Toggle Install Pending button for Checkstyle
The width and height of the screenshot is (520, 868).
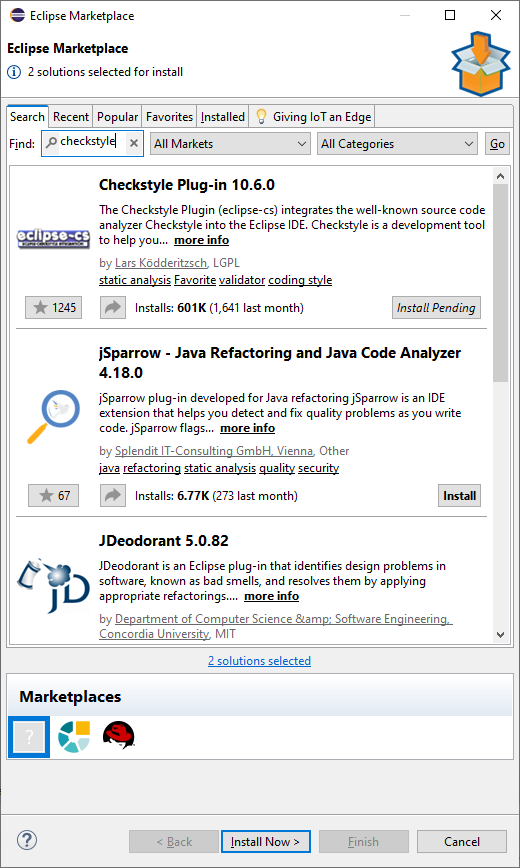(436, 308)
